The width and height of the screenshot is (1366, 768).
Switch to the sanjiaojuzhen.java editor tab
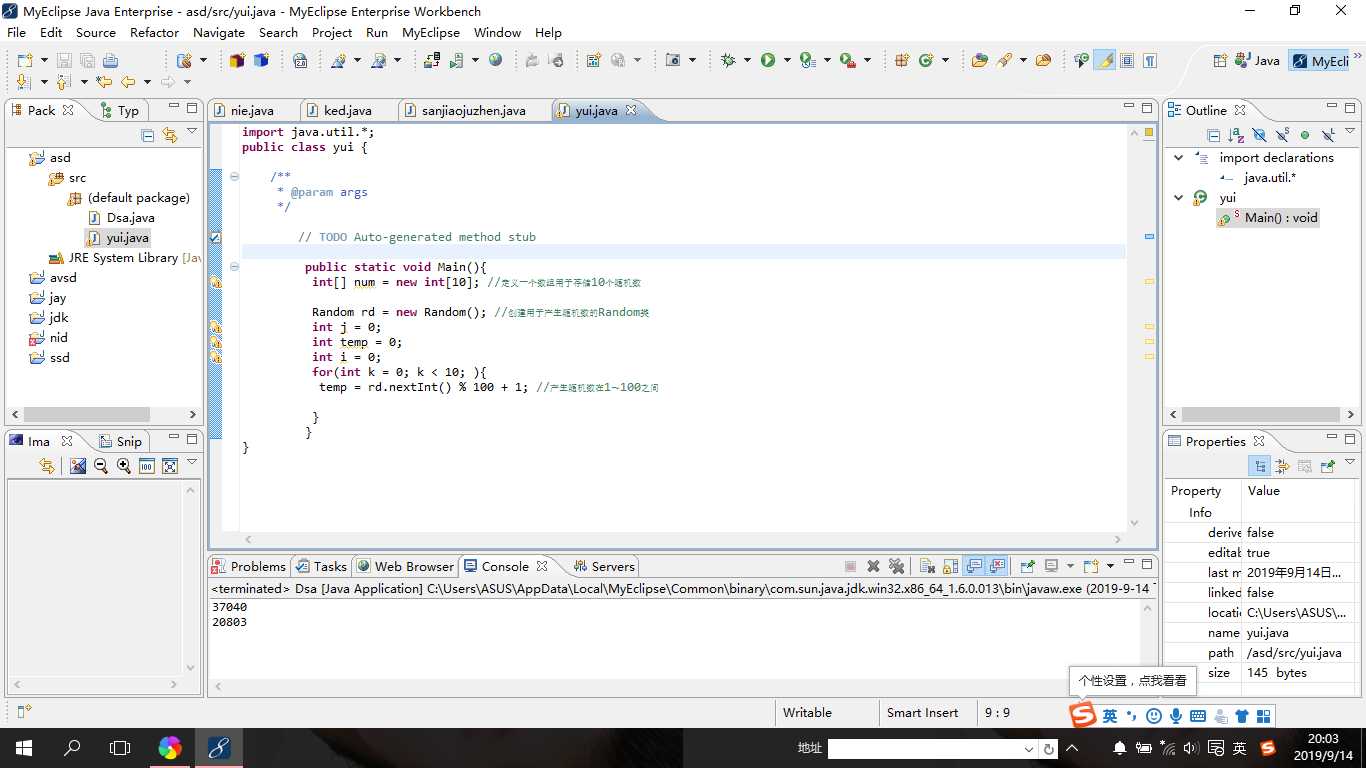pyautogui.click(x=473, y=110)
